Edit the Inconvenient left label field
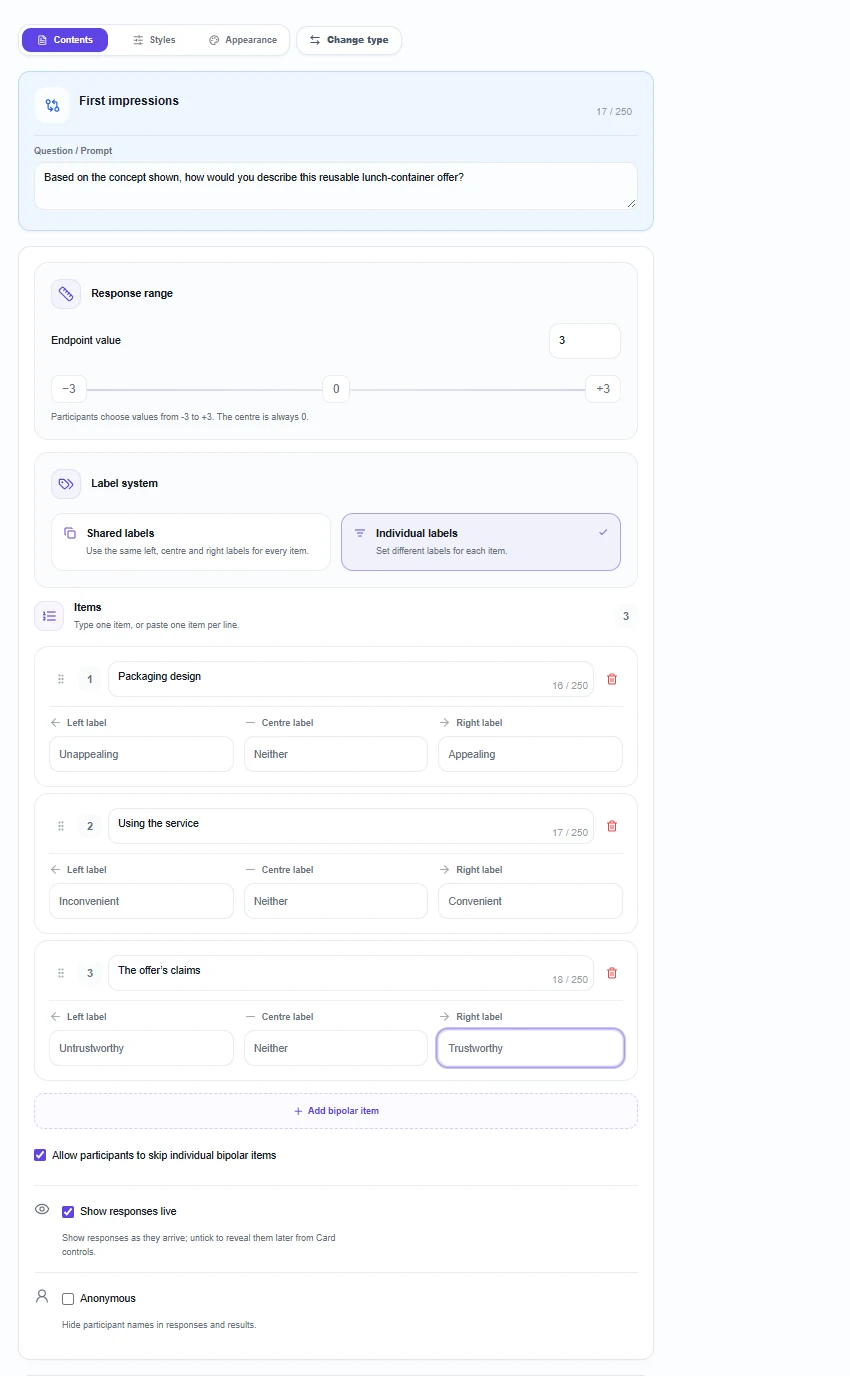This screenshot has height=1376, width=850. [x=141, y=901]
